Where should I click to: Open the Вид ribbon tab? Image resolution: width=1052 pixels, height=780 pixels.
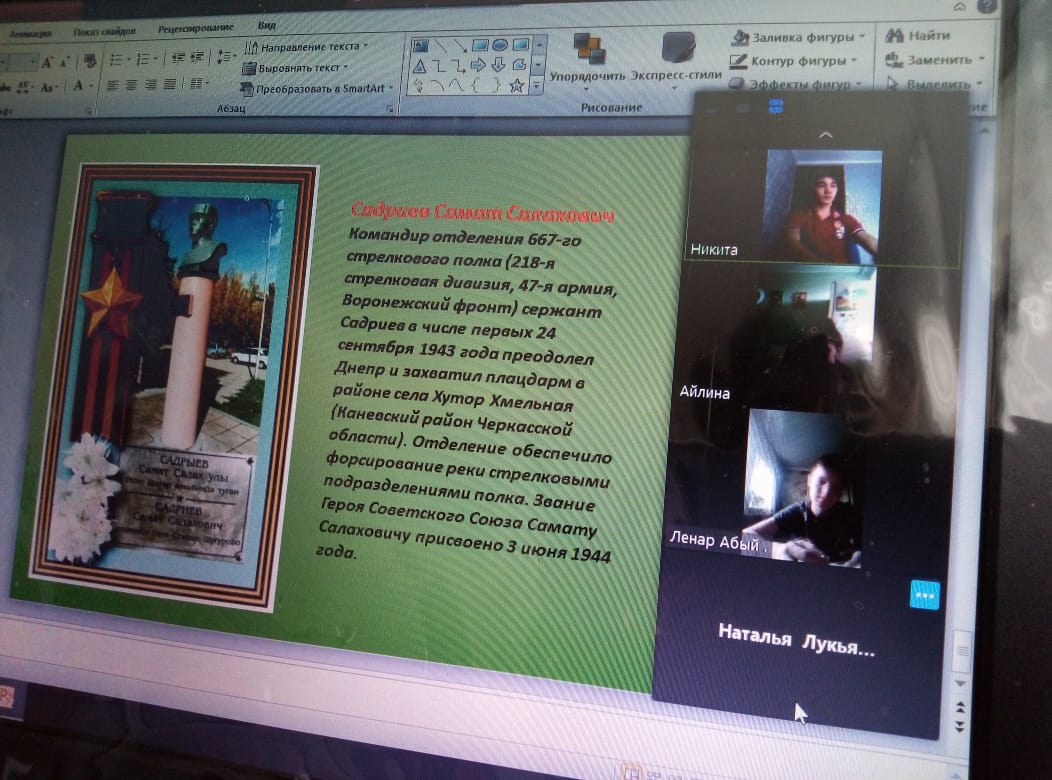click(267, 28)
